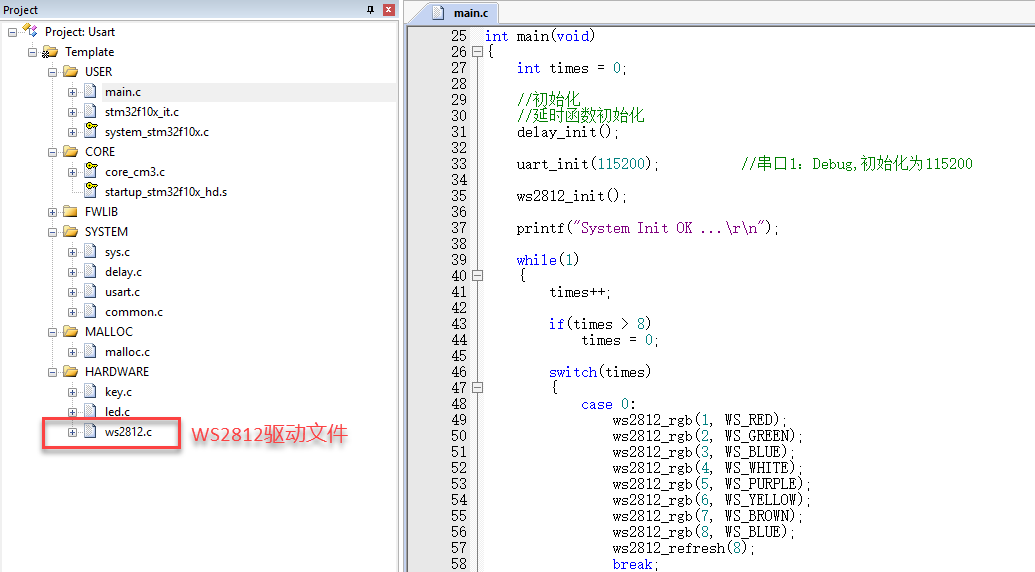The width and height of the screenshot is (1035, 572).
Task: Click the Template target folder icon
Action: pos(50,51)
